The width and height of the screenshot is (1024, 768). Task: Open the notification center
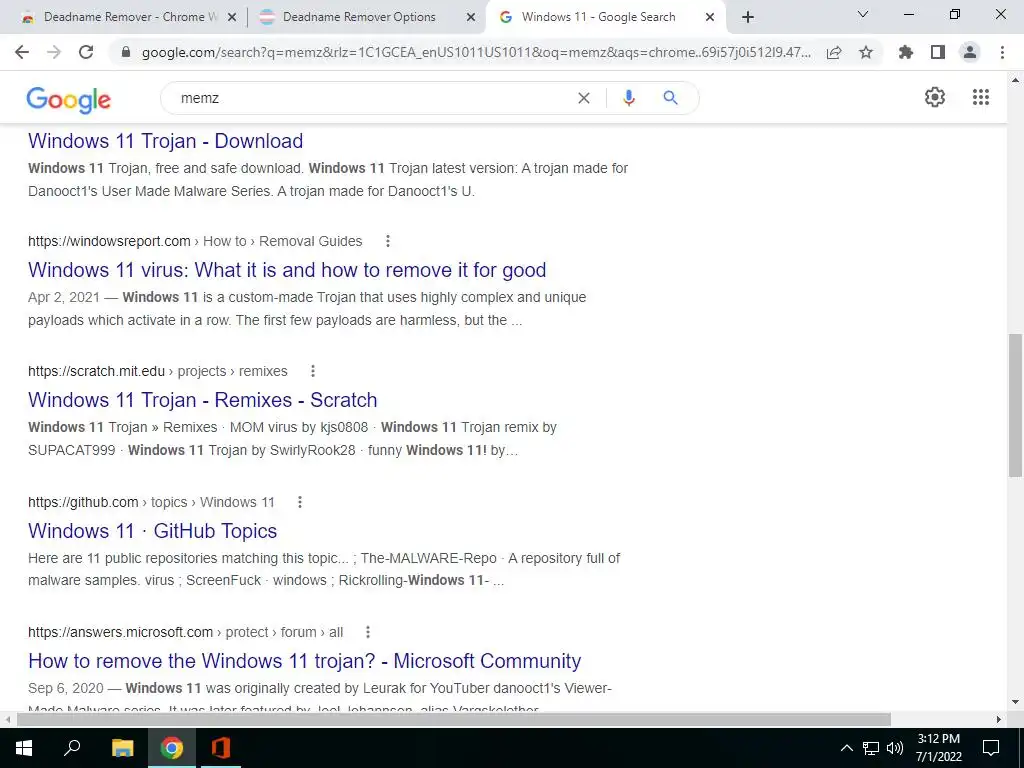[991, 748]
